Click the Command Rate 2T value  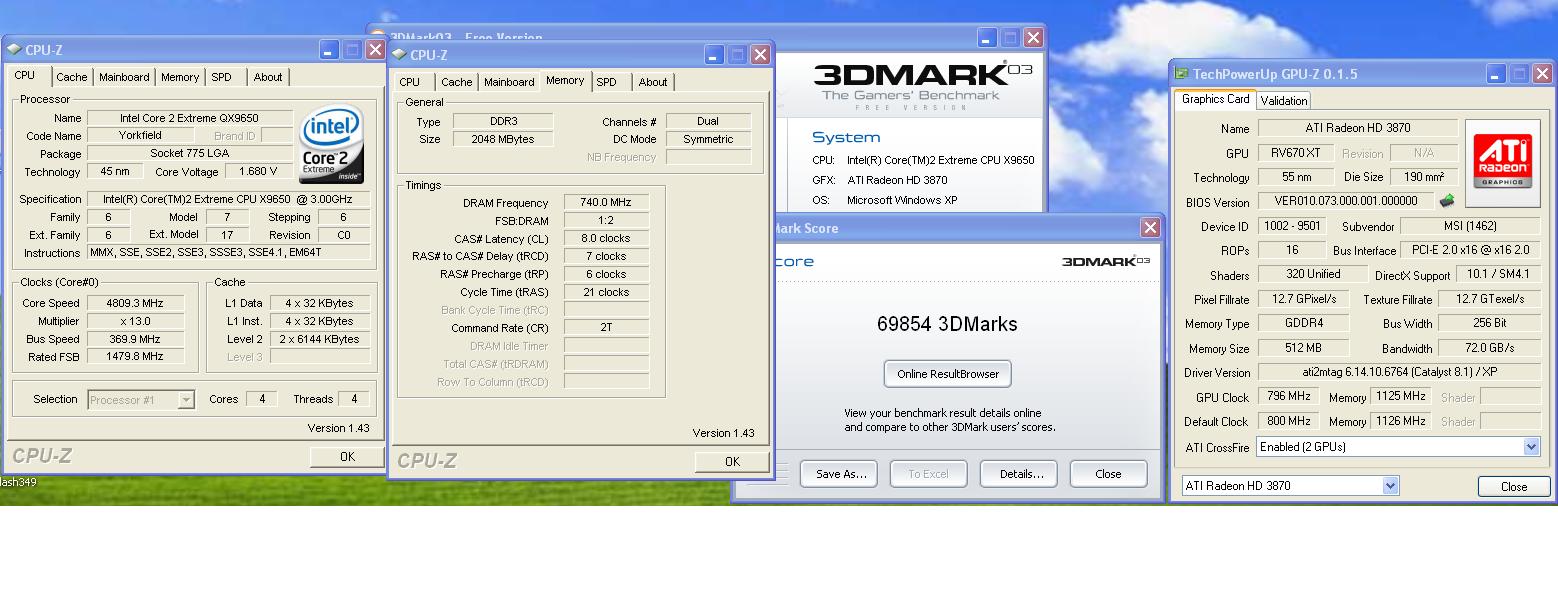coord(606,328)
